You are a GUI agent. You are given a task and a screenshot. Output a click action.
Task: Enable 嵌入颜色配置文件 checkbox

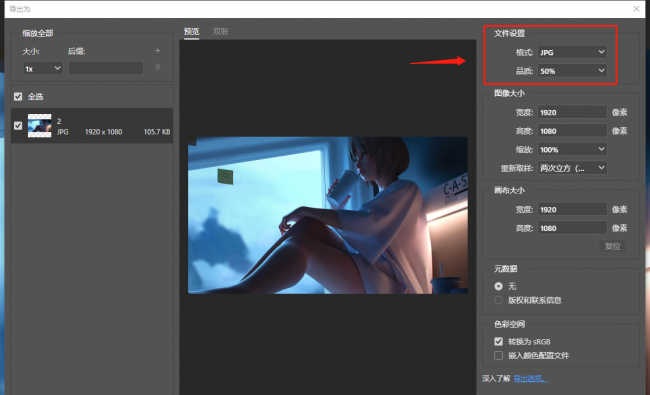coord(498,356)
